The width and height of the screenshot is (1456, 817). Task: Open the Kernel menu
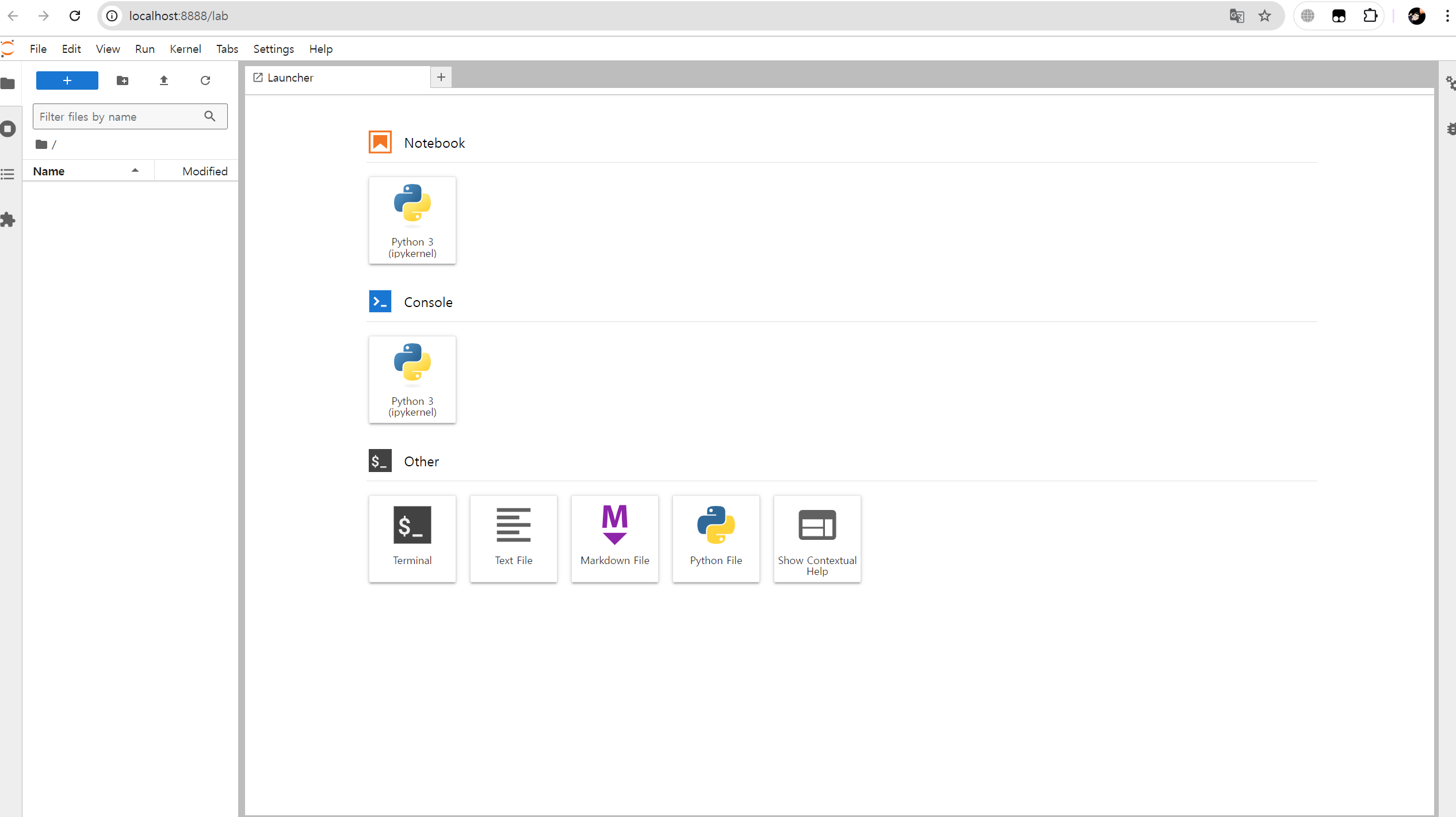click(185, 49)
